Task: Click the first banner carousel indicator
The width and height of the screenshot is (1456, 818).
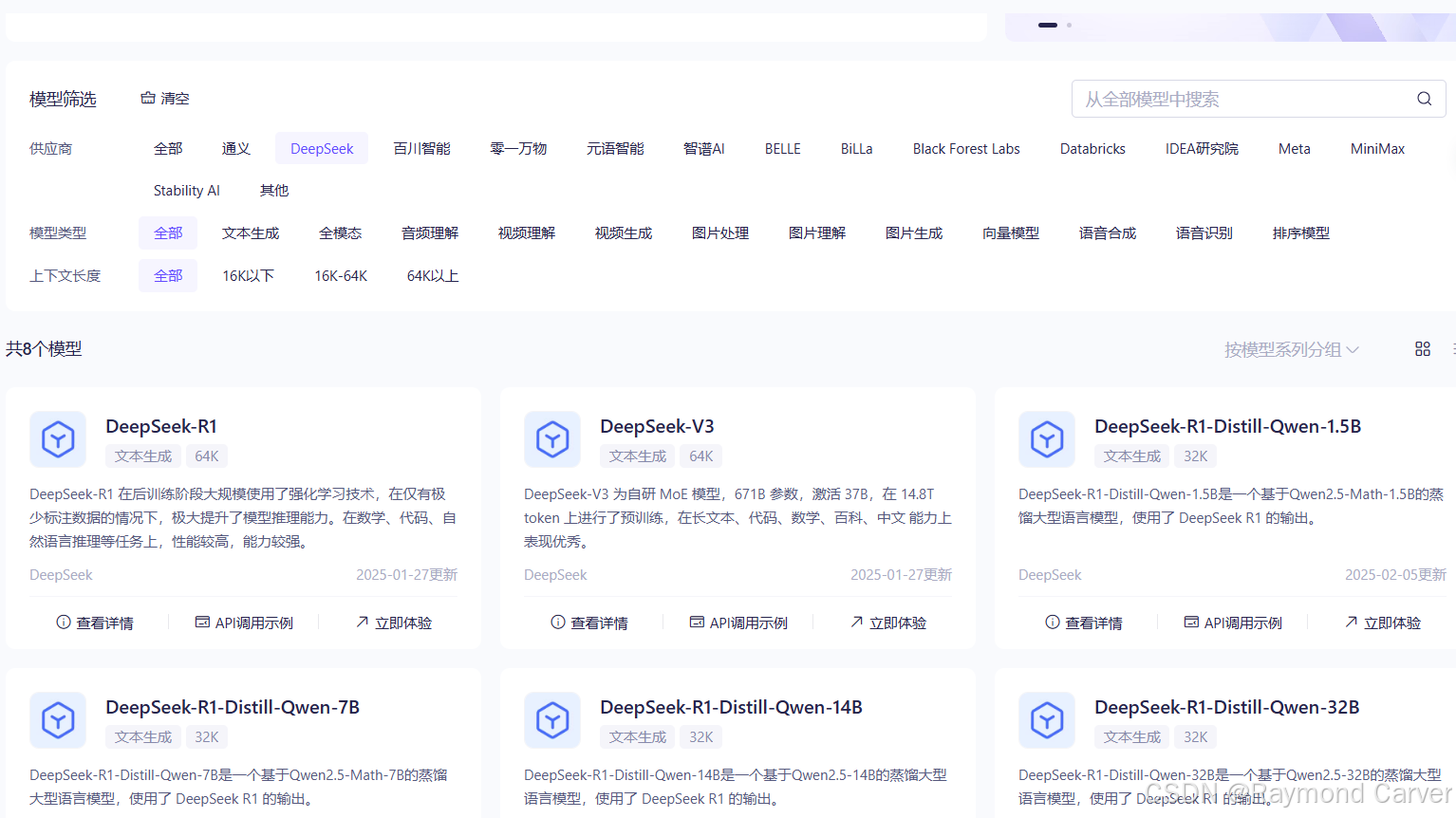Action: (x=1048, y=25)
